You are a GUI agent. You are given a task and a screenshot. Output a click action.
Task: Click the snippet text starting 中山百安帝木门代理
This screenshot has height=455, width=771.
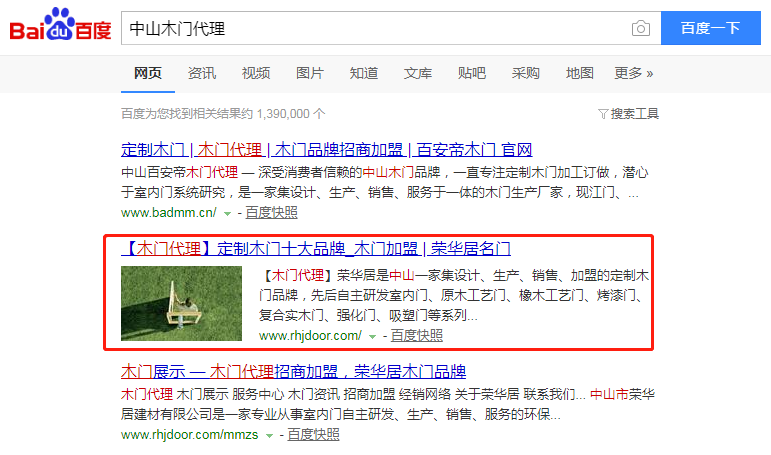(x=385, y=182)
